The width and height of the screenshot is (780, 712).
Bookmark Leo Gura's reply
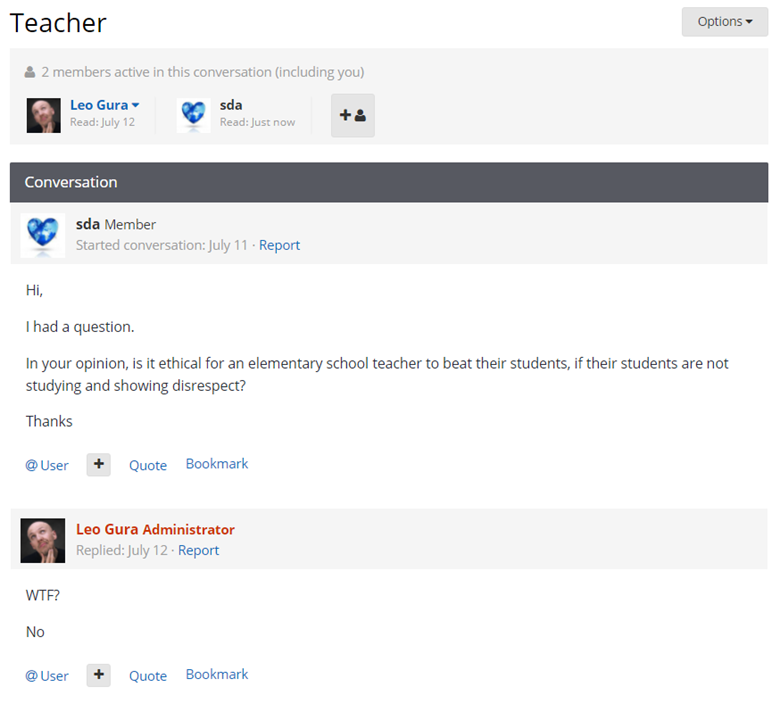[x=217, y=674]
